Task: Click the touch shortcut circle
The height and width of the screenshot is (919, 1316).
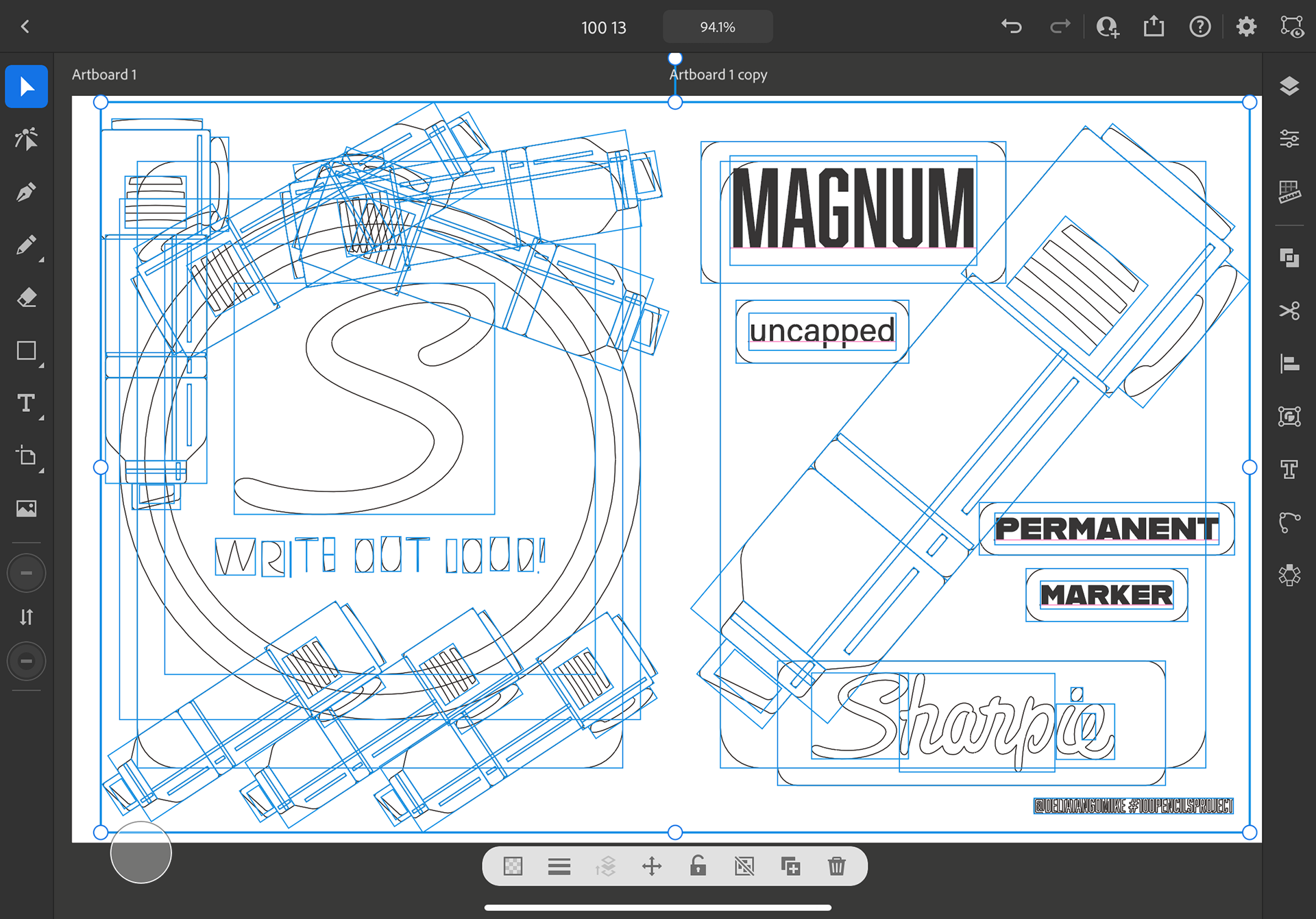Action: click(141, 853)
